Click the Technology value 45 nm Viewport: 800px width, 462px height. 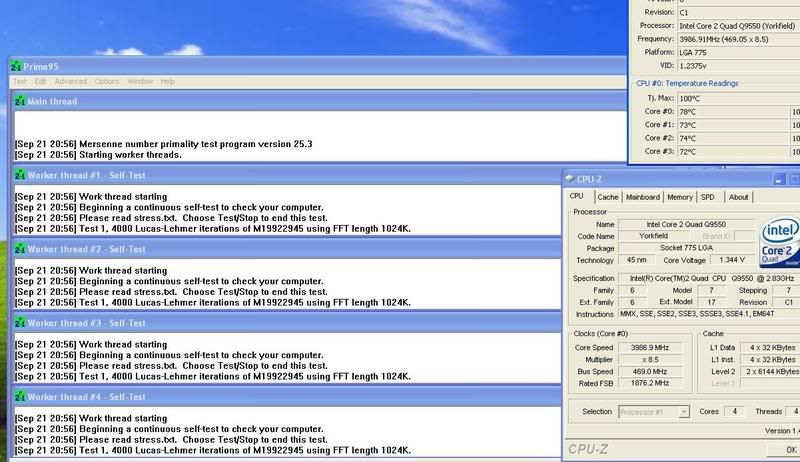637,260
